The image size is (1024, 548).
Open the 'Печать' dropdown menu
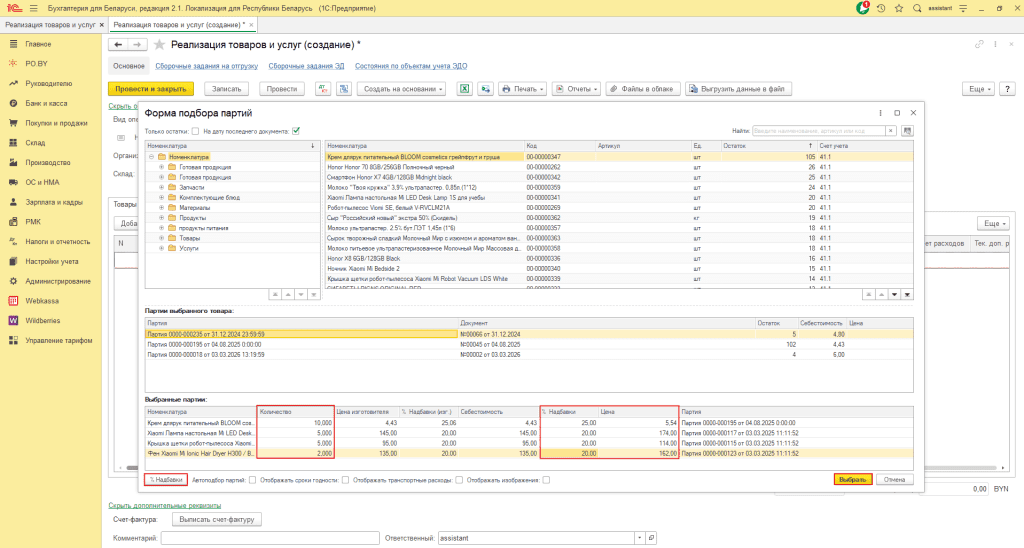pyautogui.click(x=523, y=89)
